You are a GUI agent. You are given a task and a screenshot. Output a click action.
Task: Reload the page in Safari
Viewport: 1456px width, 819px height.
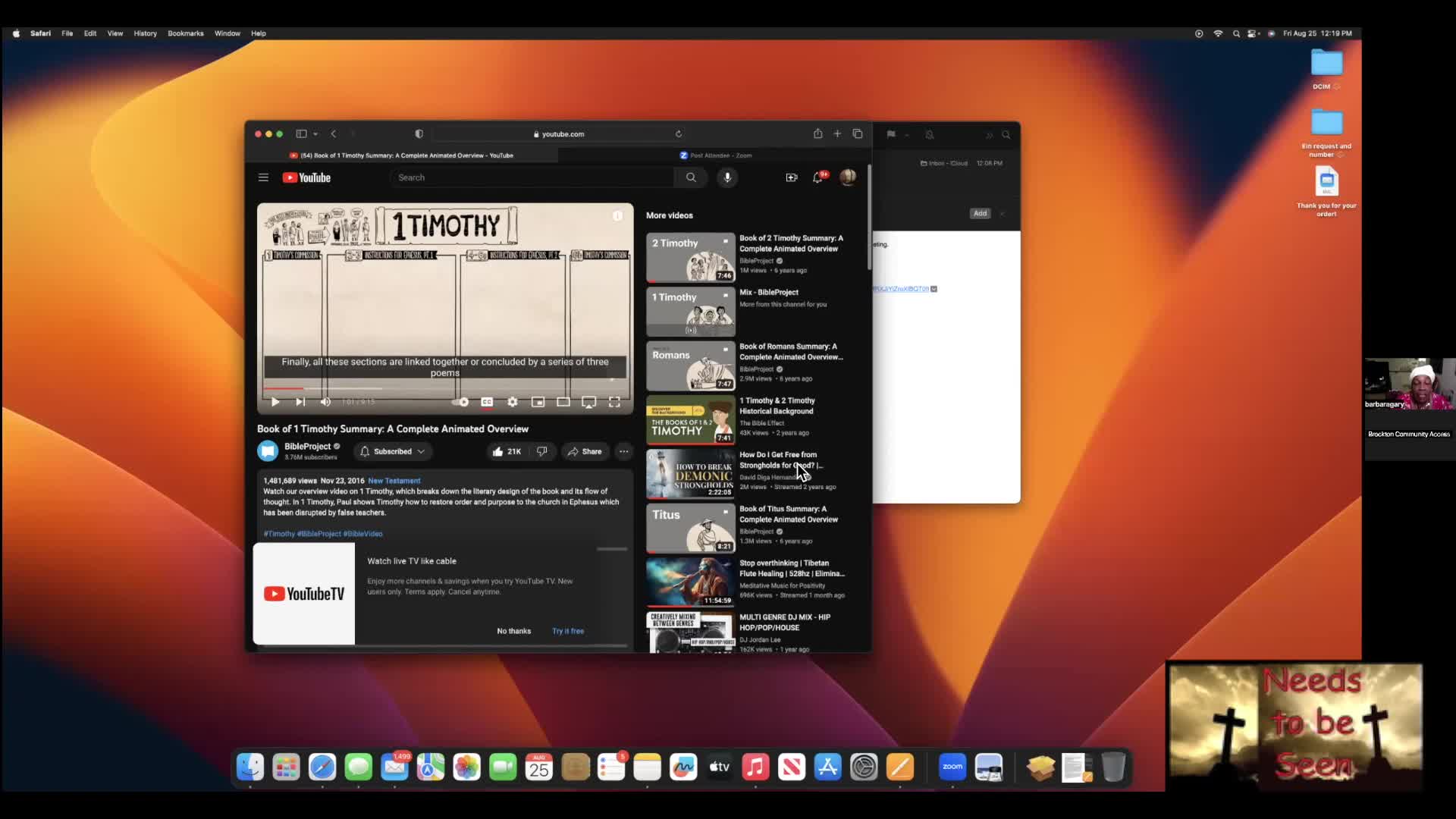point(679,134)
